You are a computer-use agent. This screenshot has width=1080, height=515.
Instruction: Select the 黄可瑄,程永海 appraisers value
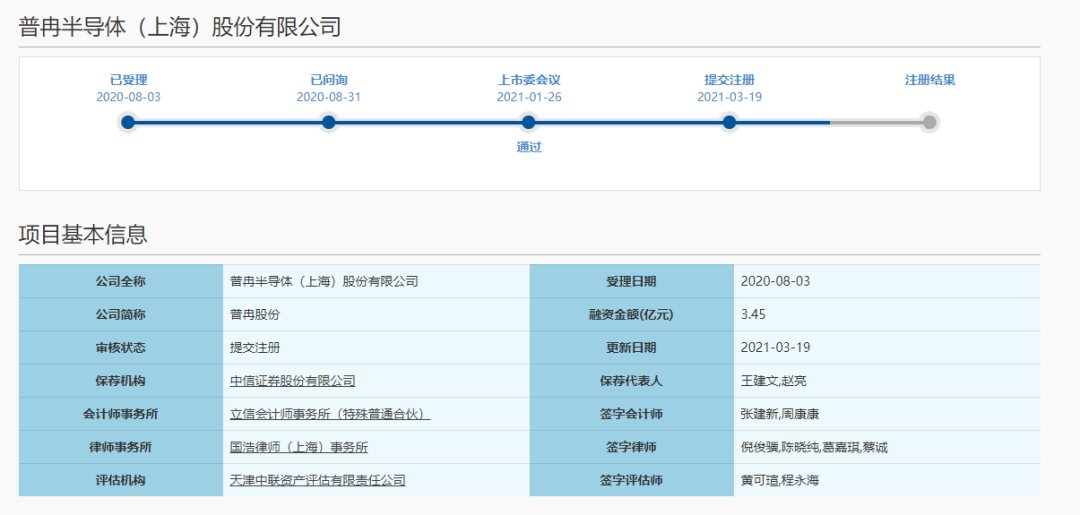point(780,480)
